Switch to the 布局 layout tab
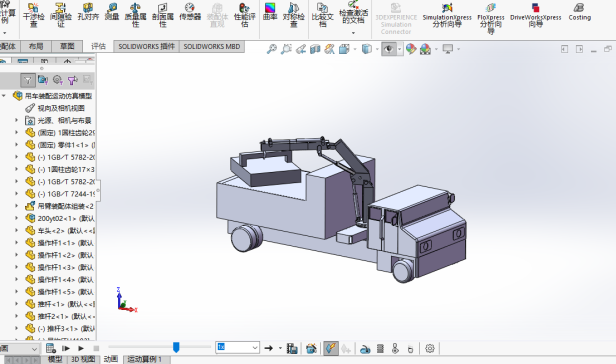 (x=36, y=46)
